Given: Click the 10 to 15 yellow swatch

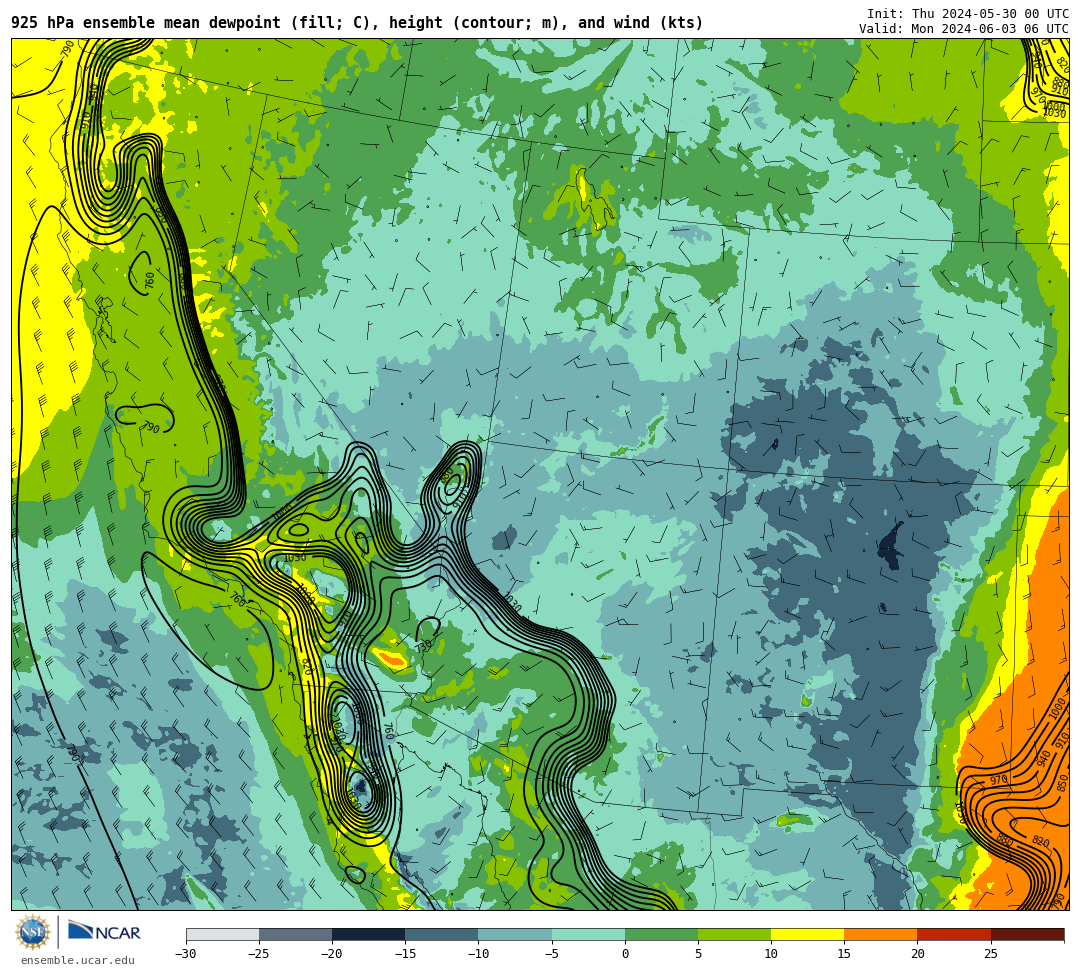Looking at the screenshot, I should click(807, 934).
